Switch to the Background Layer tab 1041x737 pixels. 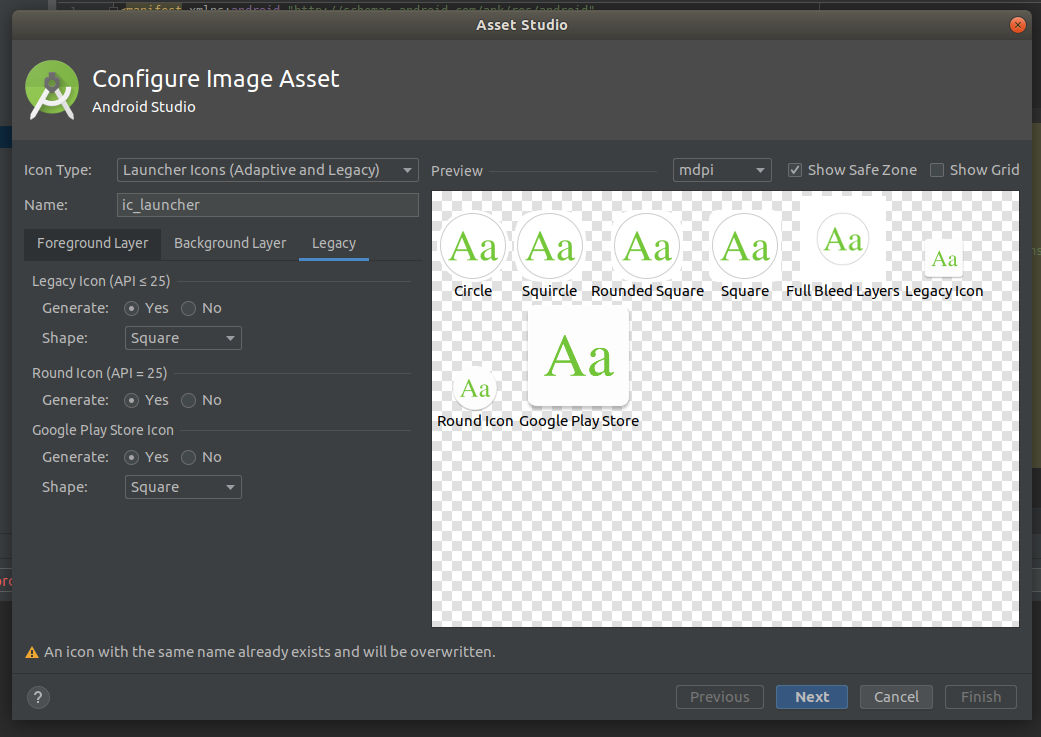229,243
